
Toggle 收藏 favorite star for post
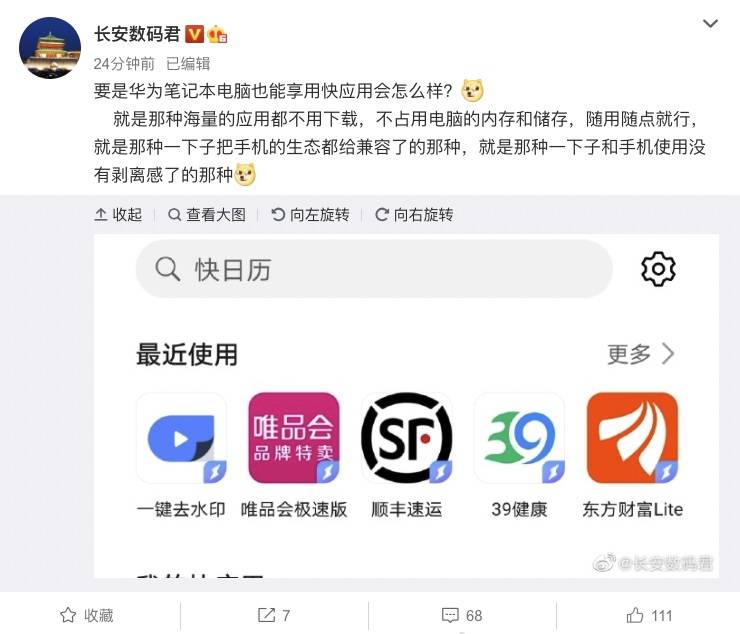[87, 615]
